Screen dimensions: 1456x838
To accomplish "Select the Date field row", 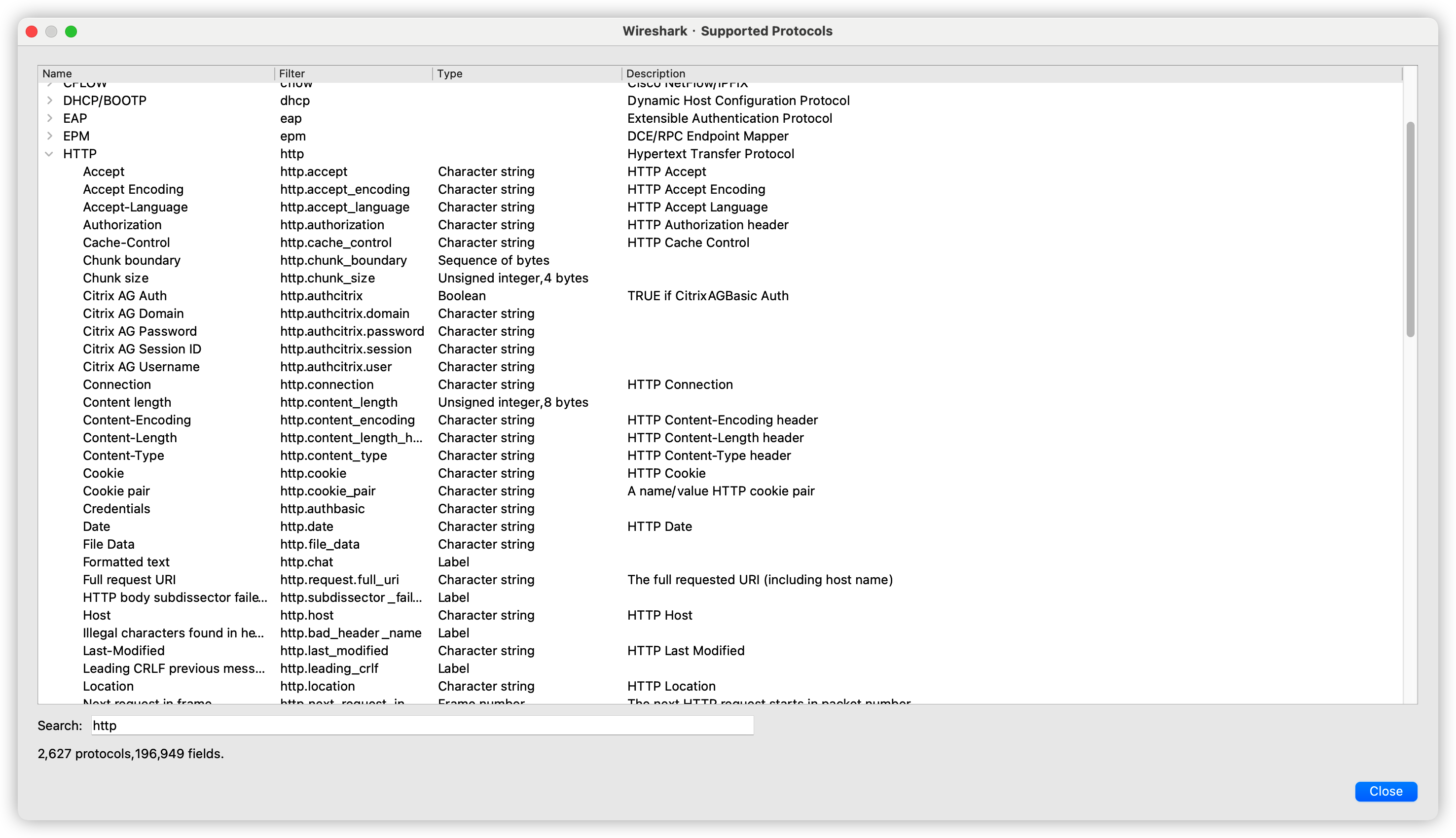I will [x=720, y=526].
